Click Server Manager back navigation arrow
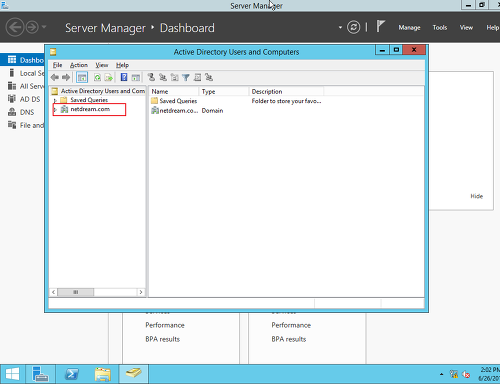Screen dimensions: 500x384 (15, 27)
